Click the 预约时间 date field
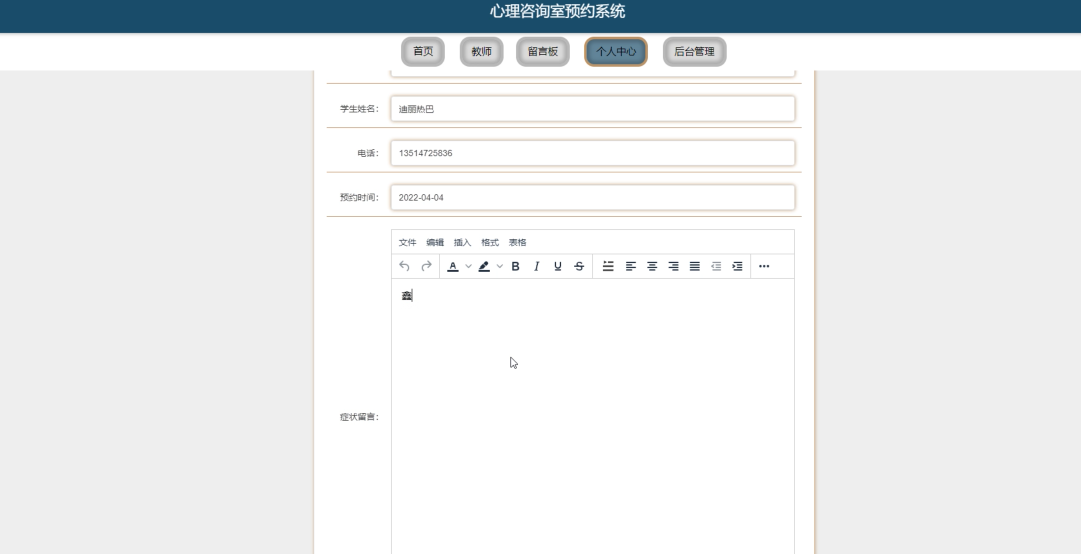 593,197
